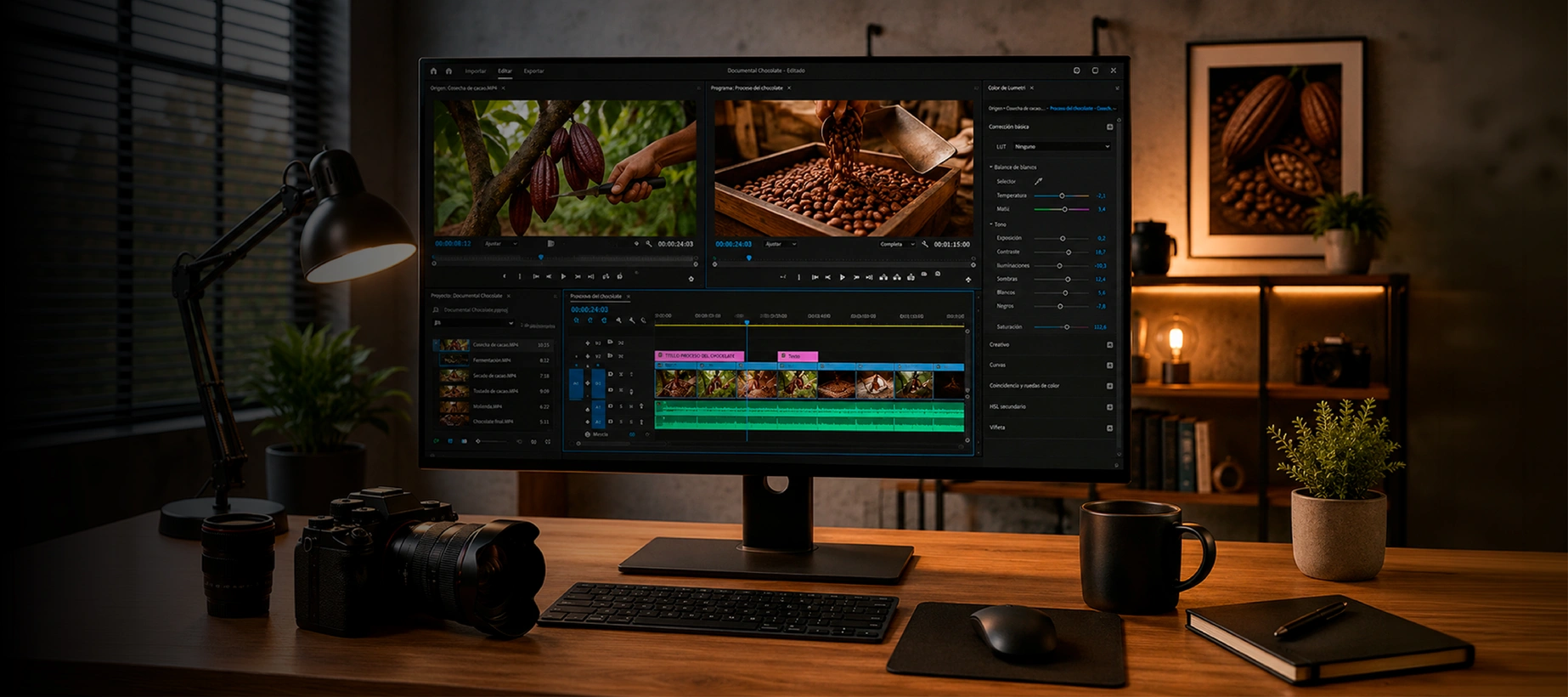The height and width of the screenshot is (697, 1568).
Task: Select Molienda.MP4 in project bin
Action: point(492,406)
